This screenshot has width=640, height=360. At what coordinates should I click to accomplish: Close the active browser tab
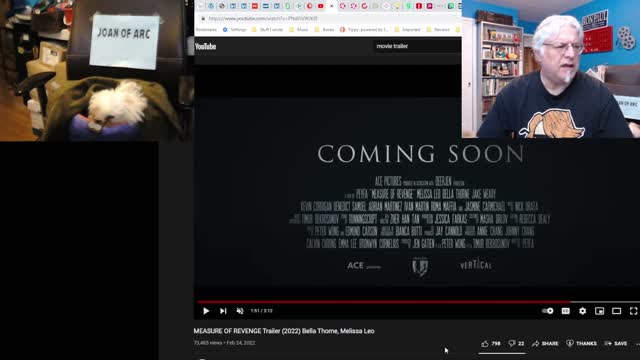tap(331, 6)
